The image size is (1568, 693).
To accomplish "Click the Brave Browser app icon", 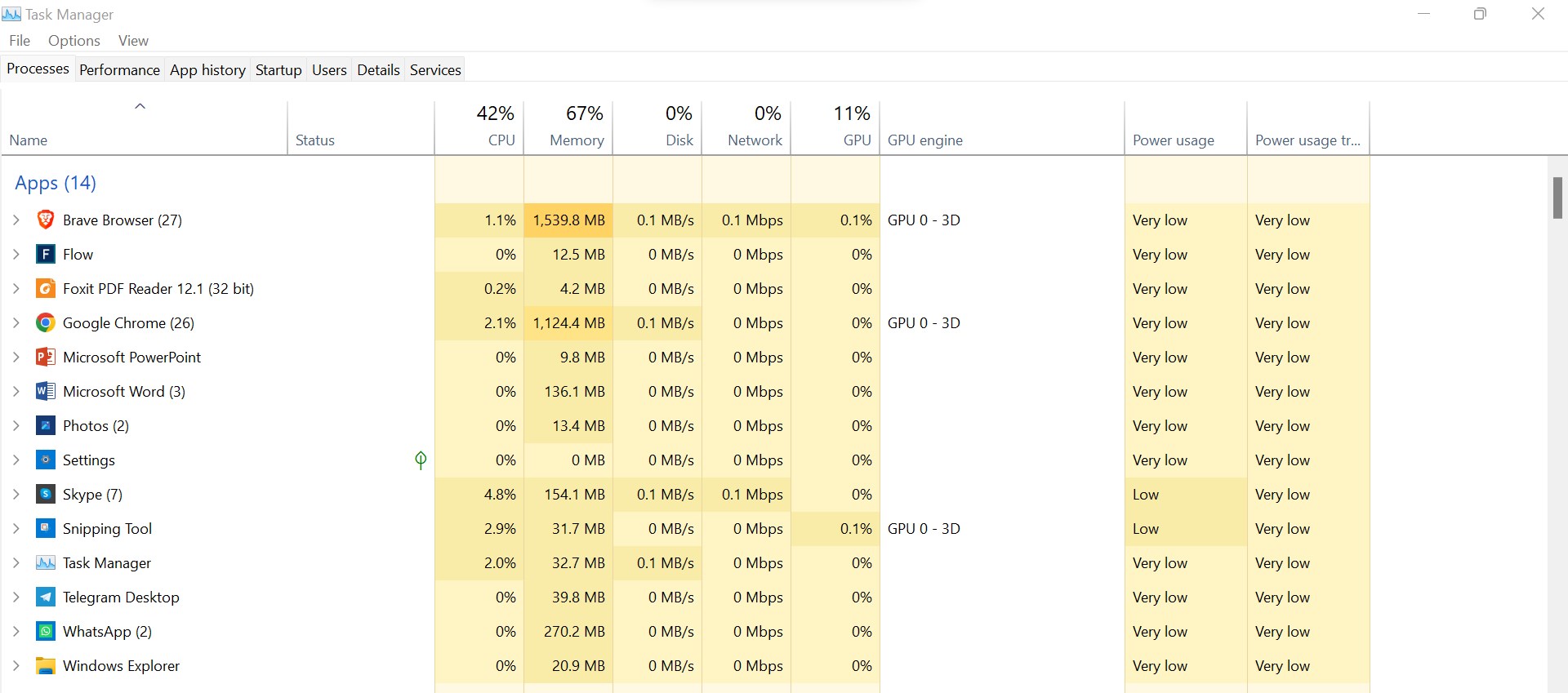I will [x=46, y=220].
